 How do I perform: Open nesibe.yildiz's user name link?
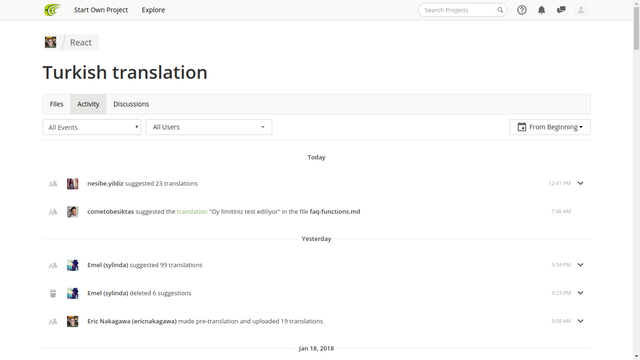coord(105,184)
